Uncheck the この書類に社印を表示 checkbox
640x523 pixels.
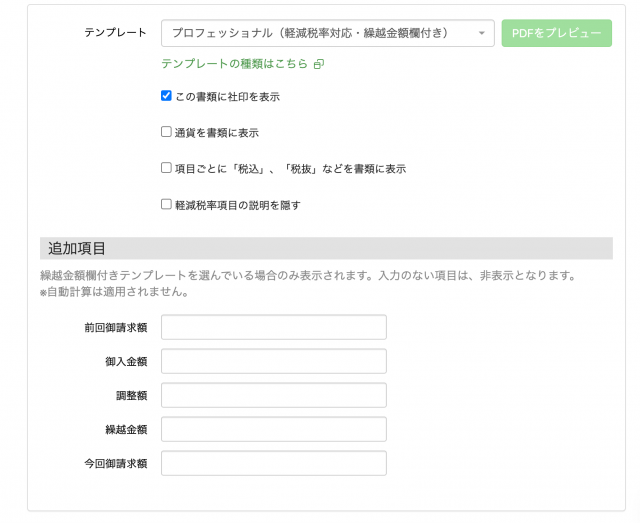(167, 96)
